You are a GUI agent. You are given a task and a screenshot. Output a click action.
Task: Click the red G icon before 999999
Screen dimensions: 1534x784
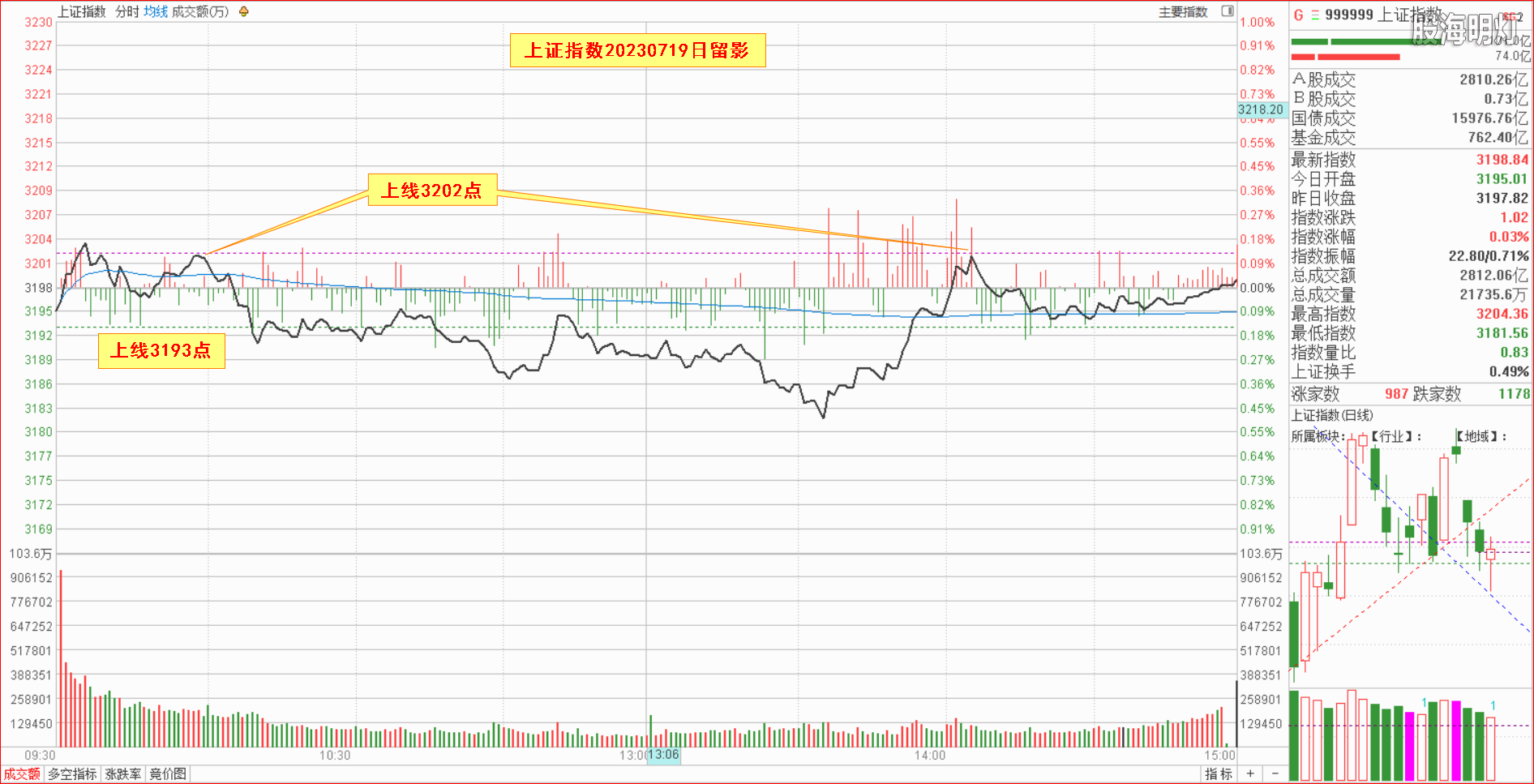[1298, 15]
